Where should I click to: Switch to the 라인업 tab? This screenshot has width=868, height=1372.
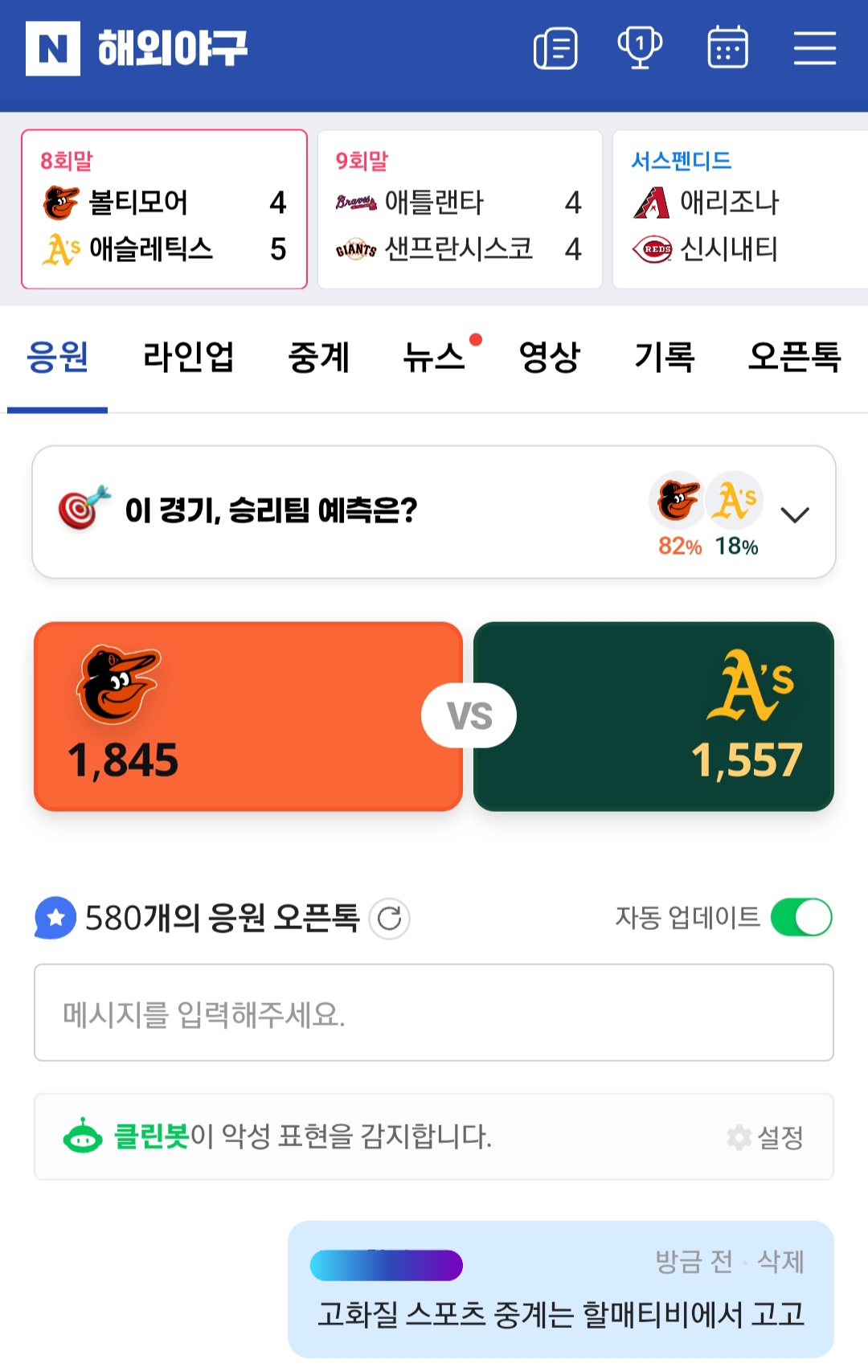(x=188, y=357)
